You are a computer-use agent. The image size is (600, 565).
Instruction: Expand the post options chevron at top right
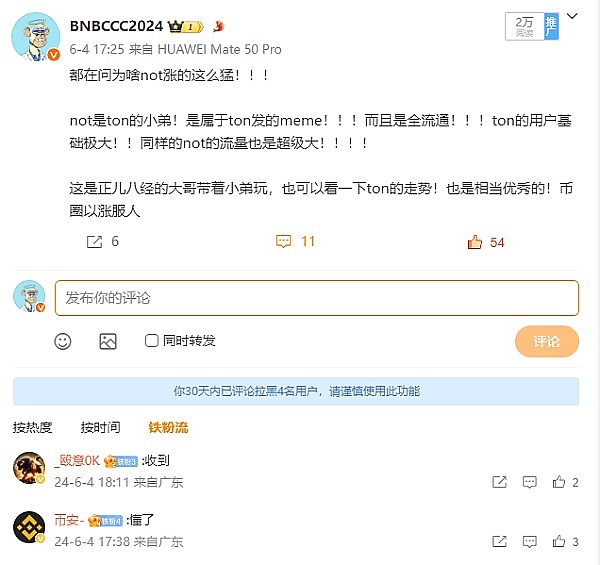[572, 16]
